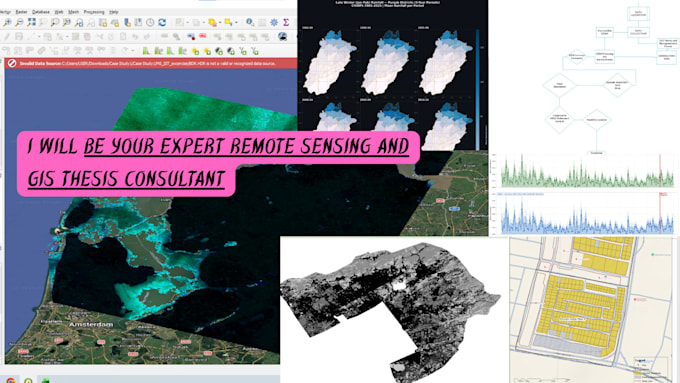The width and height of the screenshot is (680, 383).
Task: Expand the Deselect Features dropdown arrow
Action: [x=236, y=23]
